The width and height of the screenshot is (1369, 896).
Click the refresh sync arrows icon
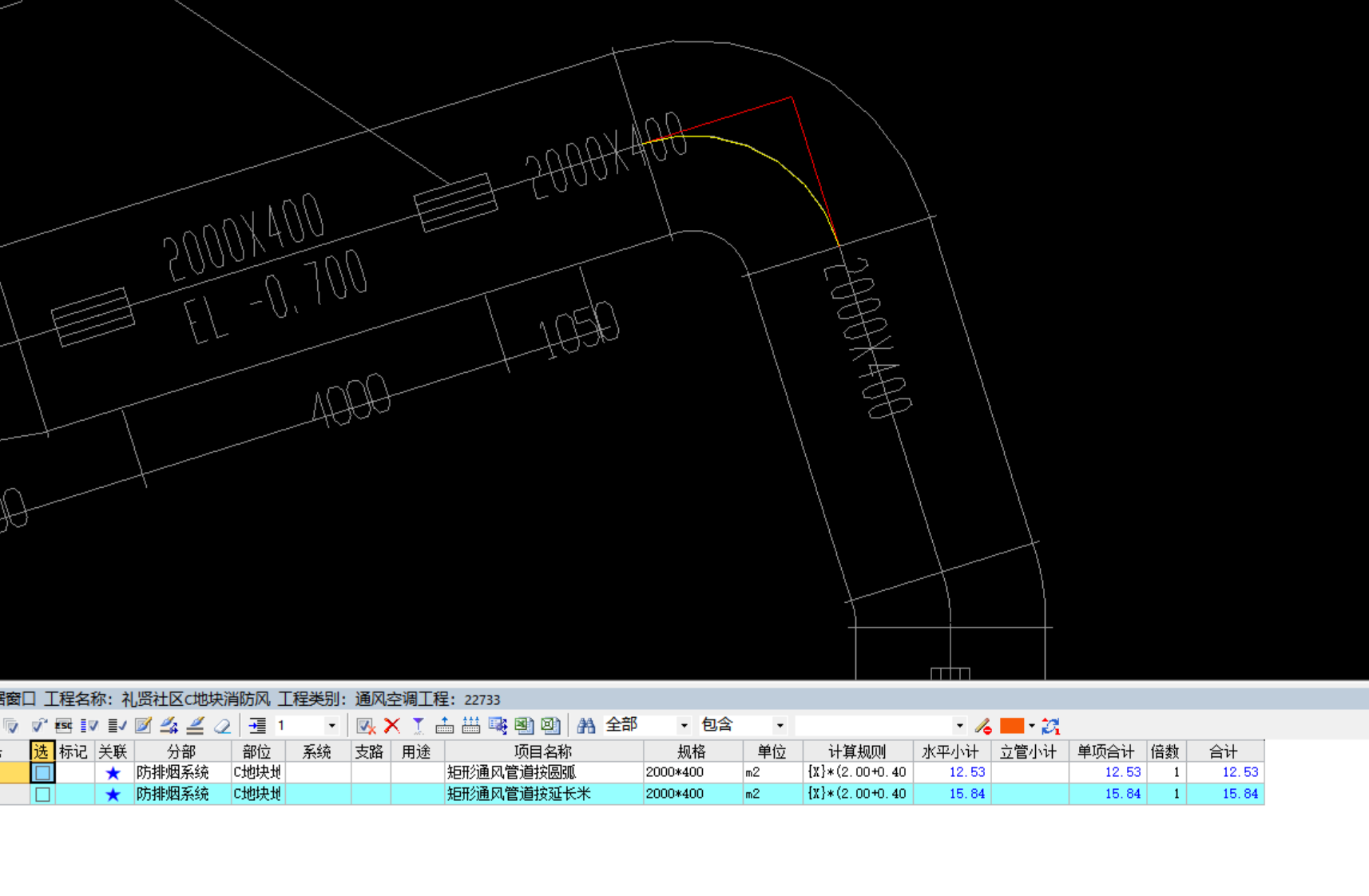coord(1050,726)
